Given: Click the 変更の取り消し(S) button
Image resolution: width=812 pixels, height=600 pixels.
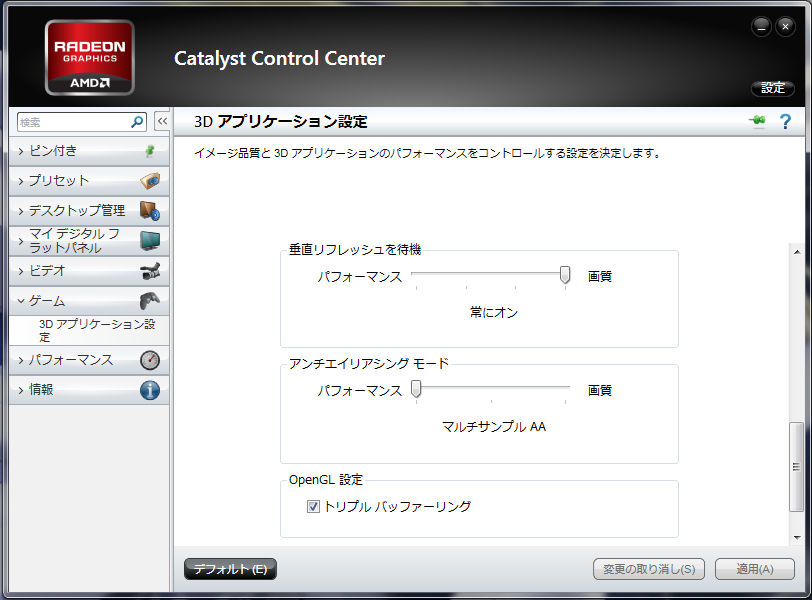Looking at the screenshot, I should click(649, 569).
